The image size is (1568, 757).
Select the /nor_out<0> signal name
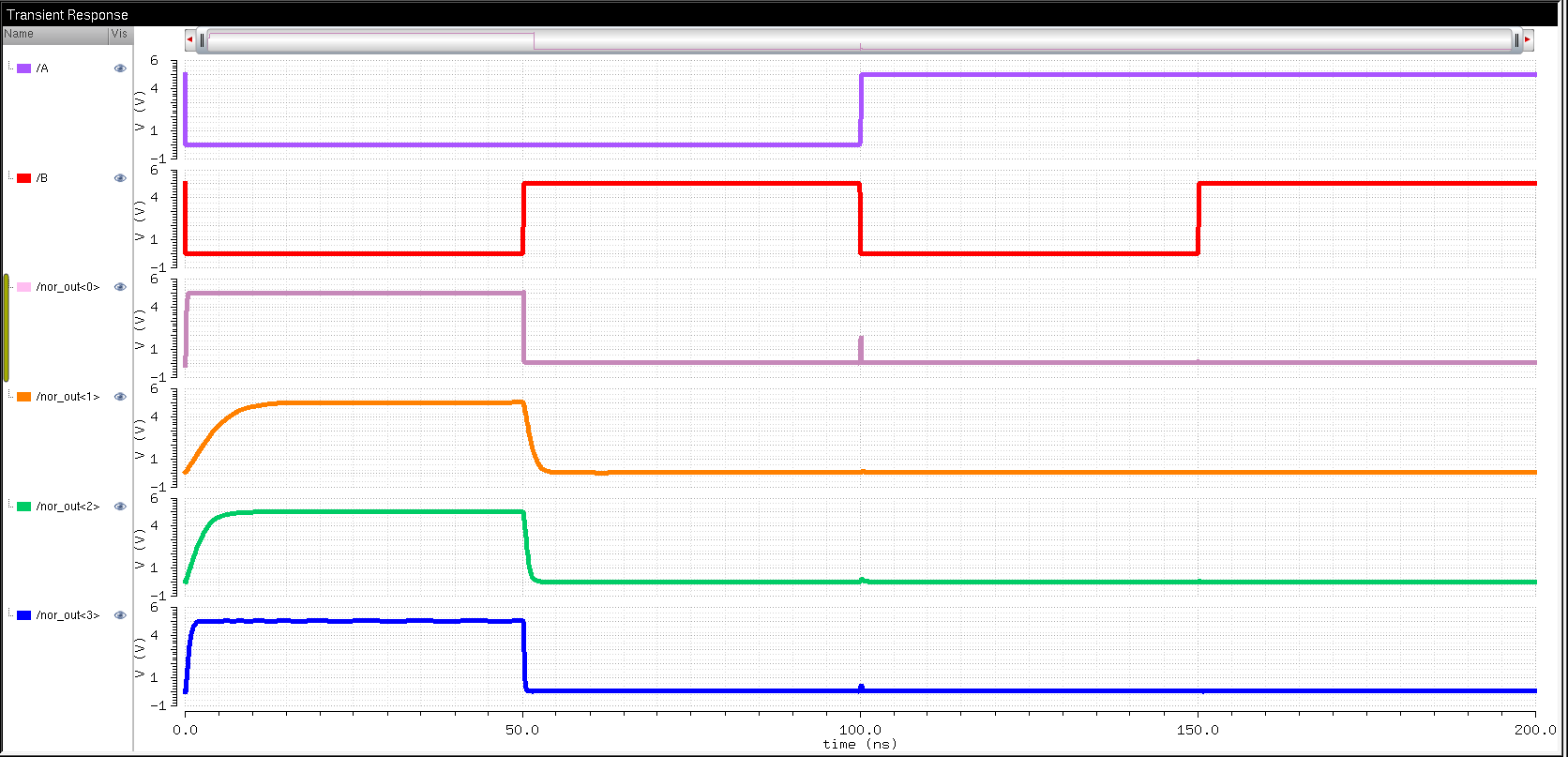coord(68,287)
